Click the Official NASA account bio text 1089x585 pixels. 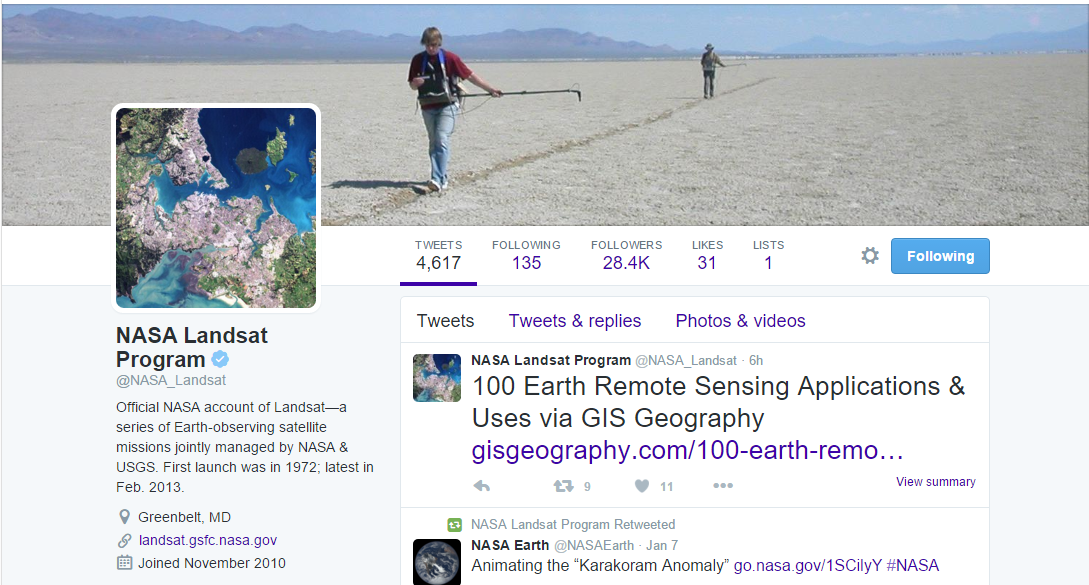coord(244,447)
